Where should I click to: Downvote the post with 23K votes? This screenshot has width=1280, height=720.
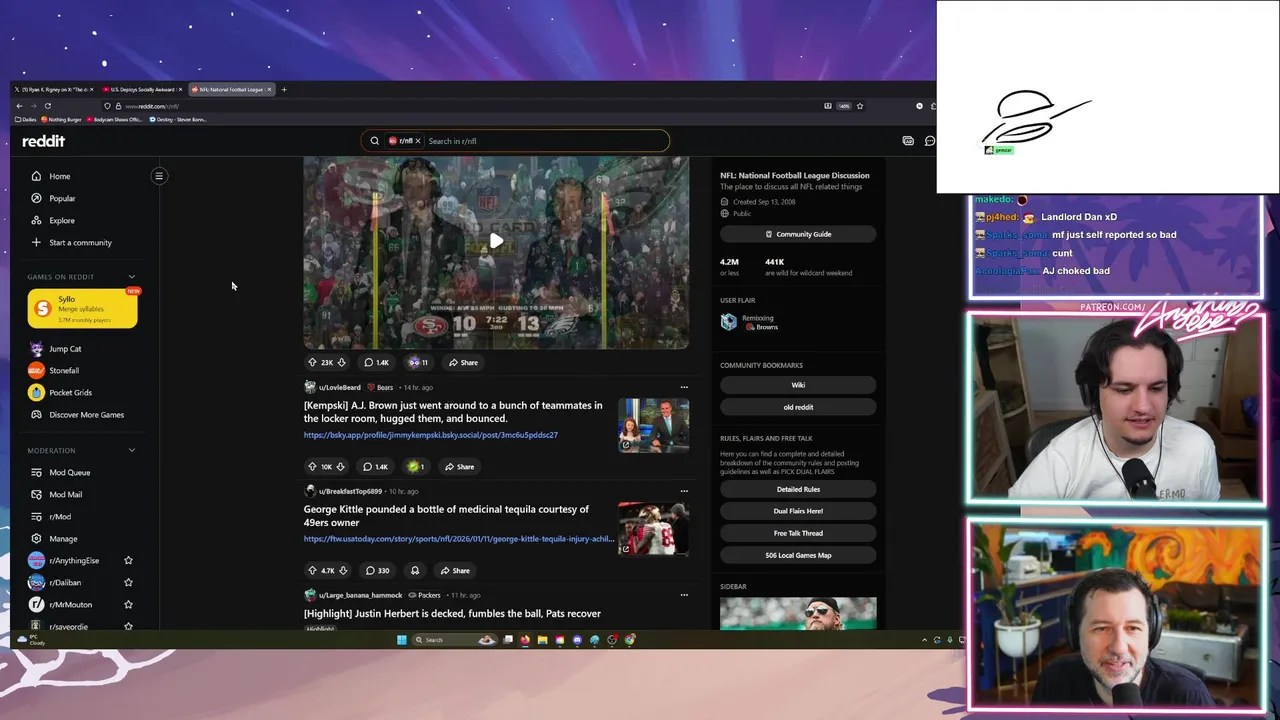click(341, 362)
